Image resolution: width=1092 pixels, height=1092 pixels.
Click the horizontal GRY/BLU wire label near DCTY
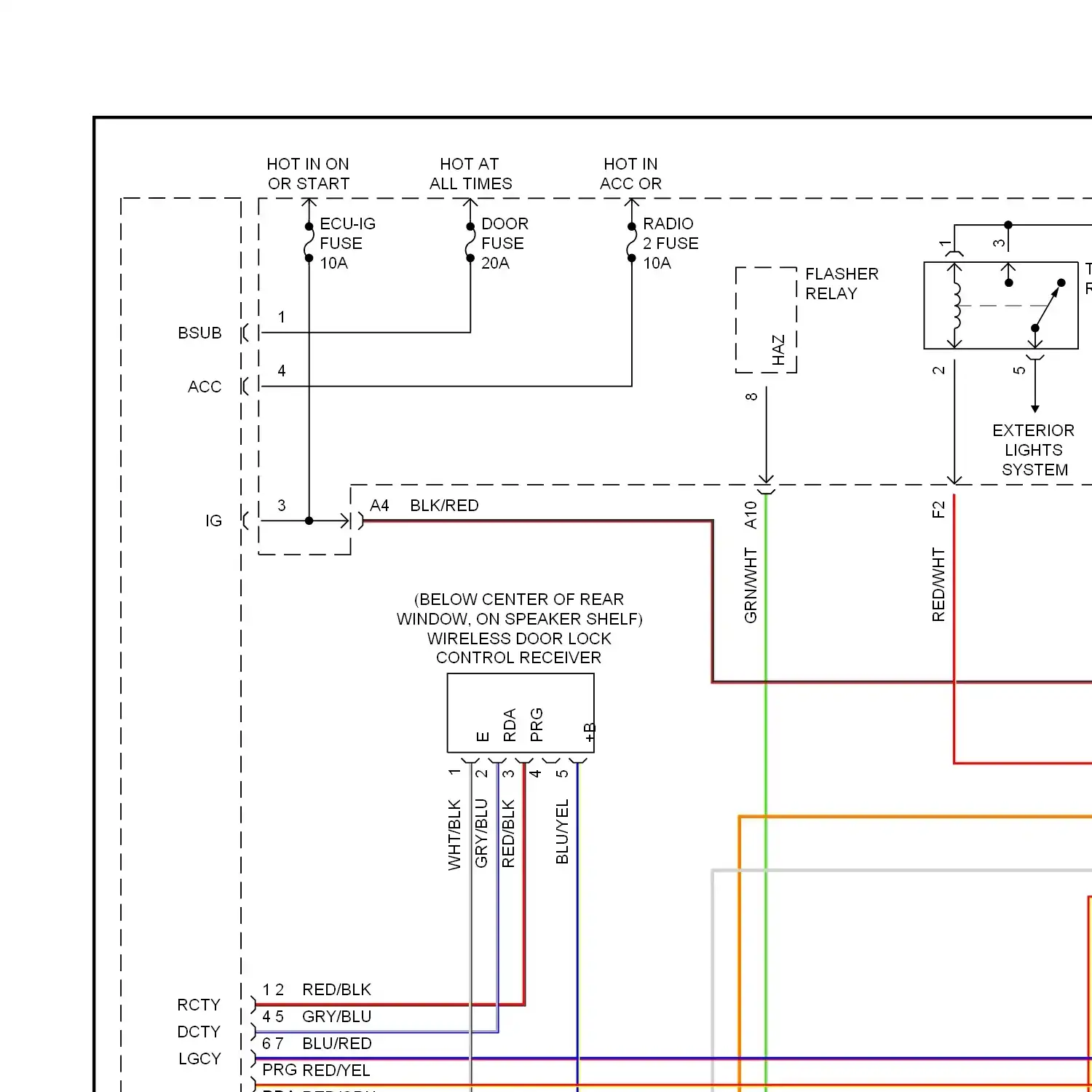pyautogui.click(x=336, y=1016)
